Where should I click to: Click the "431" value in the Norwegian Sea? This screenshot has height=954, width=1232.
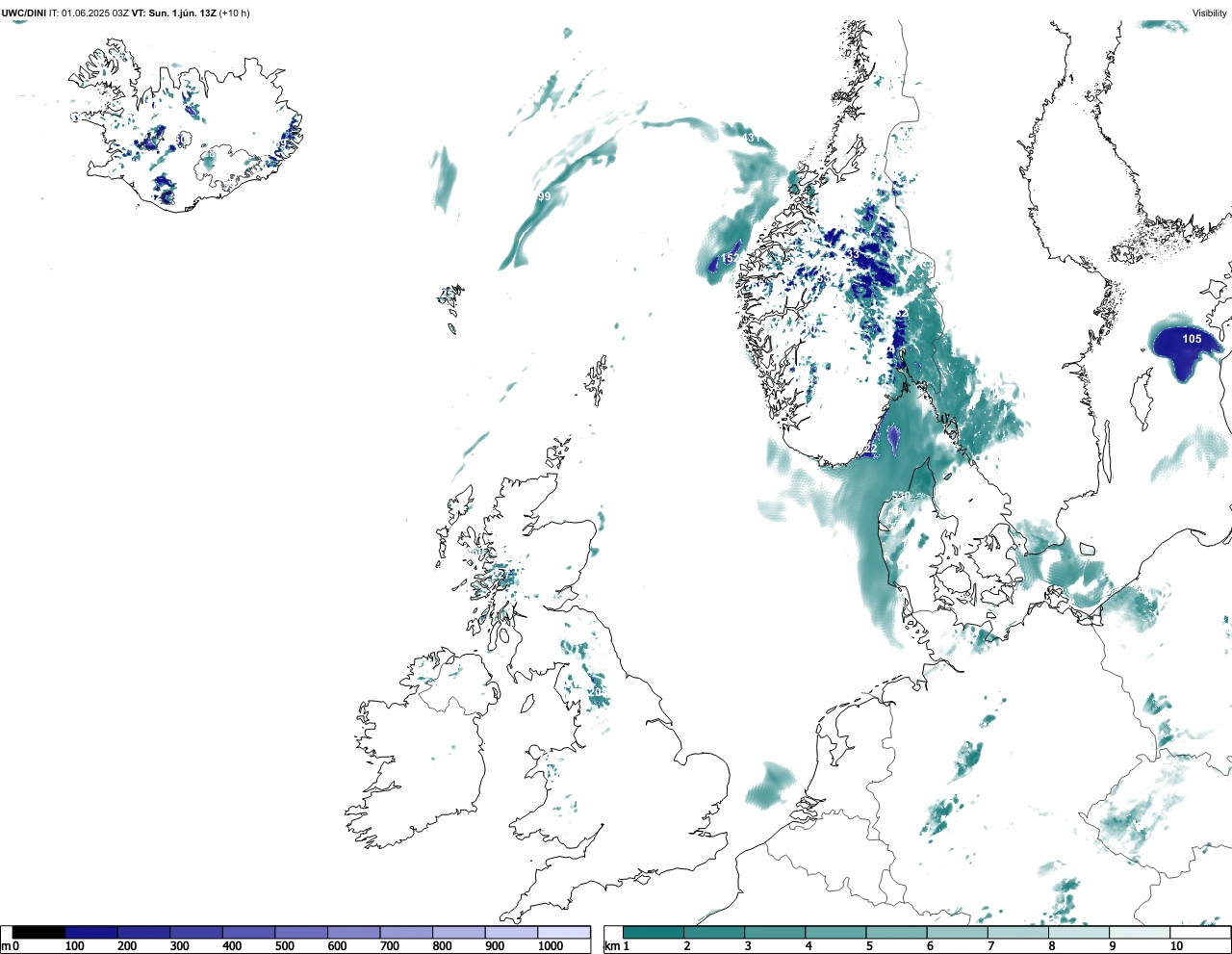pos(751,139)
